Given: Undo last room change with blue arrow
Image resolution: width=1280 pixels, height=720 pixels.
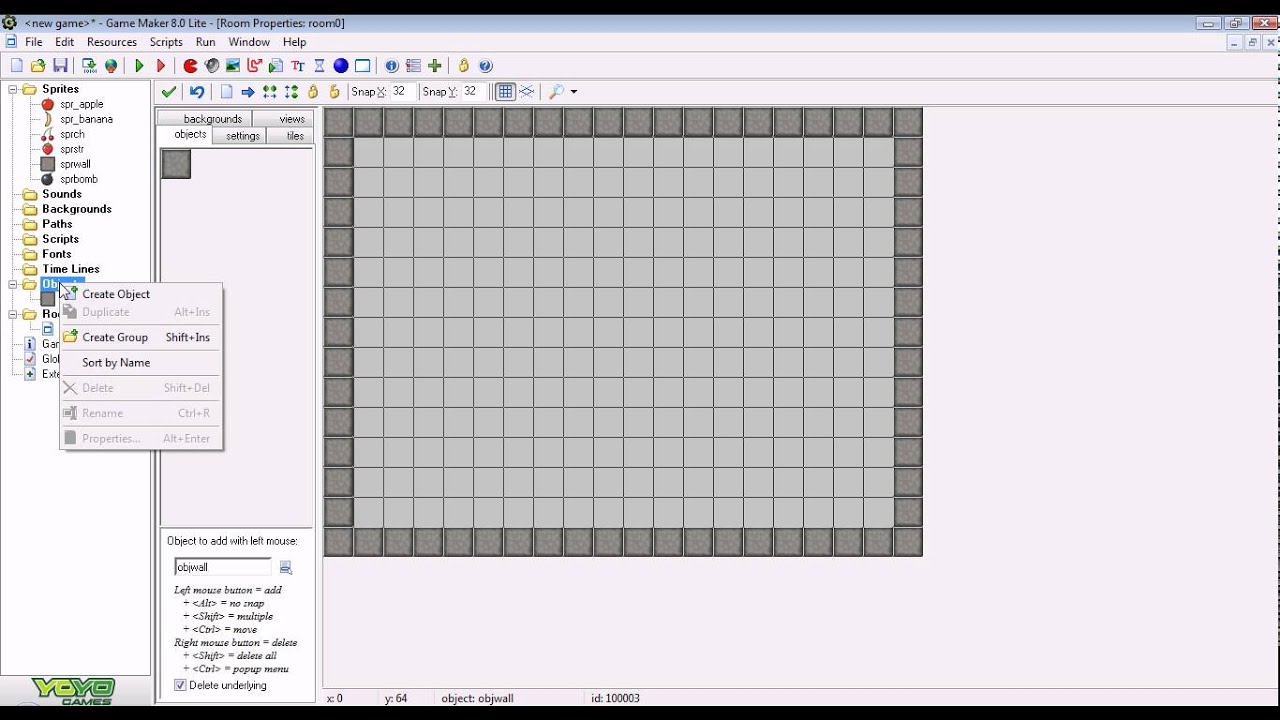Looking at the screenshot, I should [197, 92].
